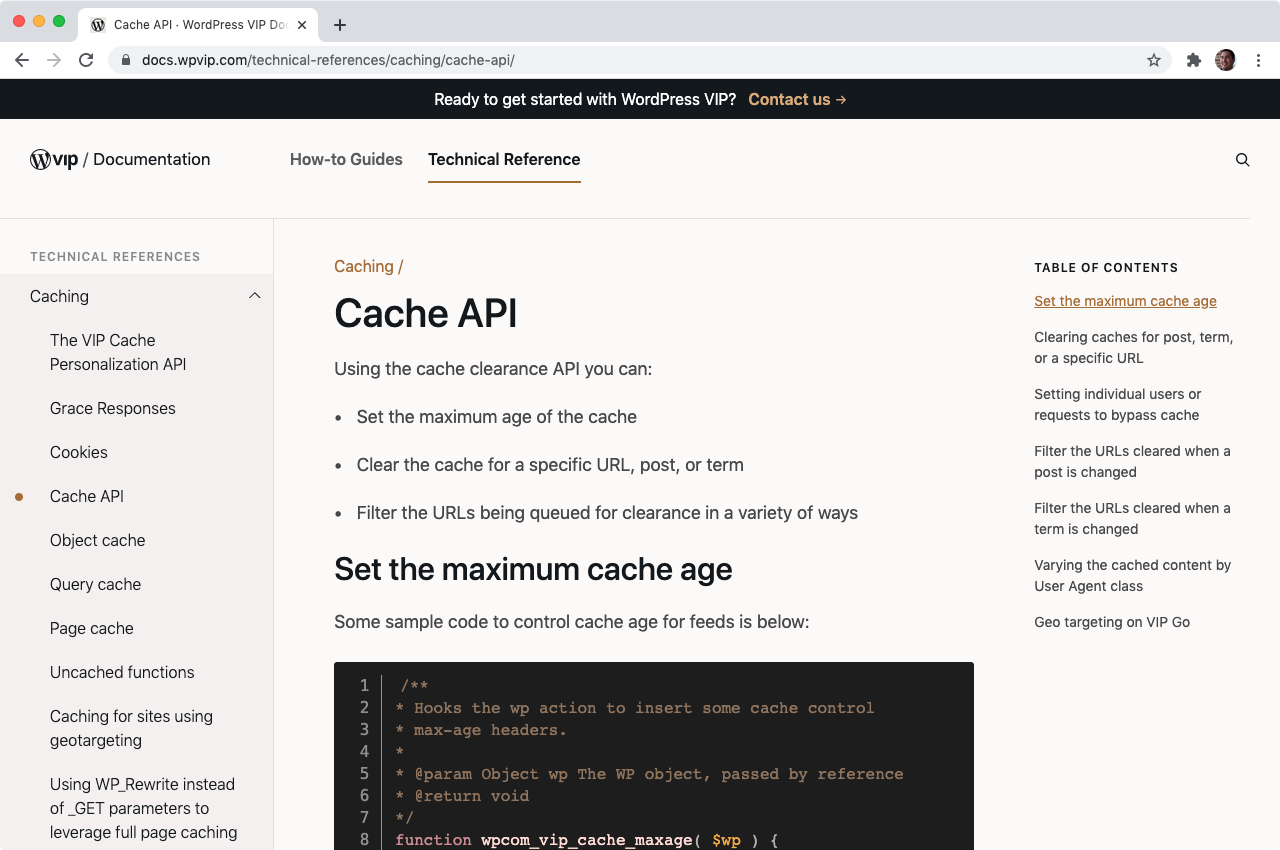This screenshot has height=850, width=1280.
Task: Switch to the How-to Guides tab
Action: point(346,159)
